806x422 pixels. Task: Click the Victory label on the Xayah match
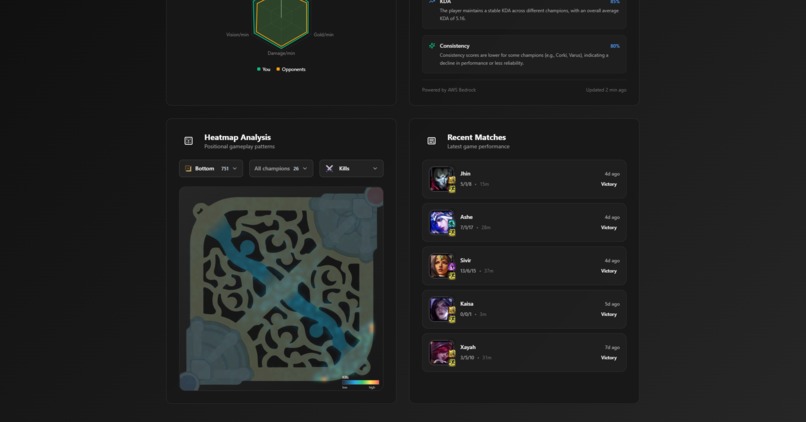[609, 358]
